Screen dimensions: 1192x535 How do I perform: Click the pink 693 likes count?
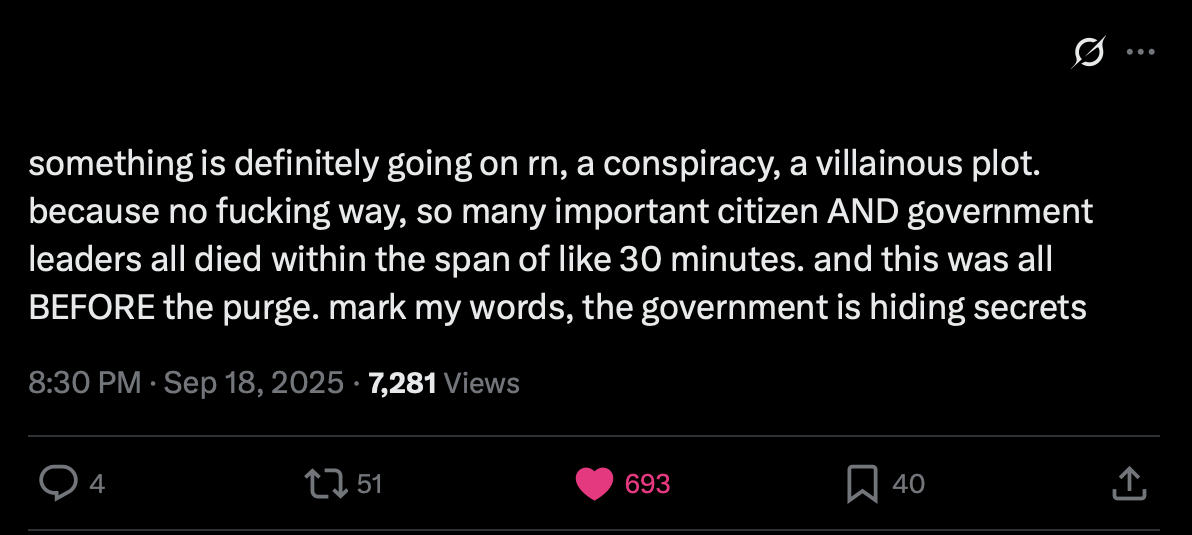(x=647, y=484)
